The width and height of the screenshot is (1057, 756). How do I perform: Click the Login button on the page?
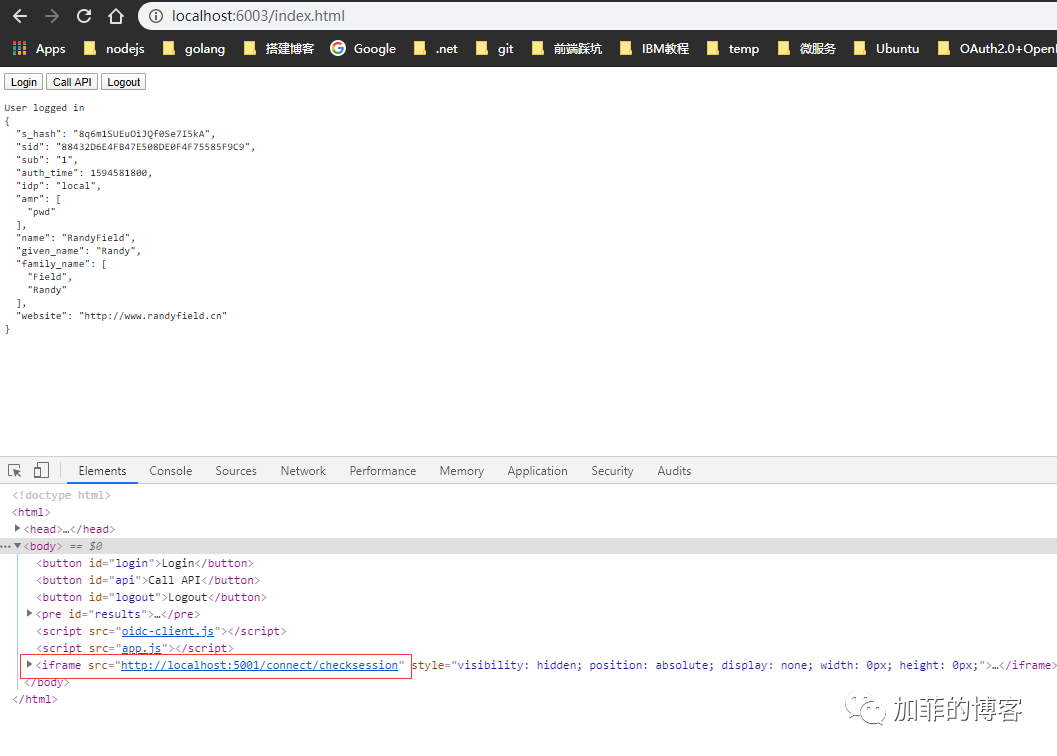point(24,82)
